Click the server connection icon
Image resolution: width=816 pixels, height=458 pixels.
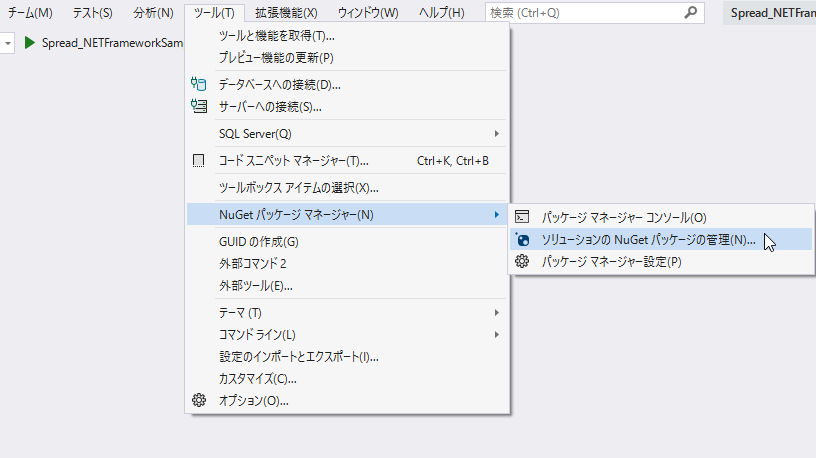click(x=198, y=106)
